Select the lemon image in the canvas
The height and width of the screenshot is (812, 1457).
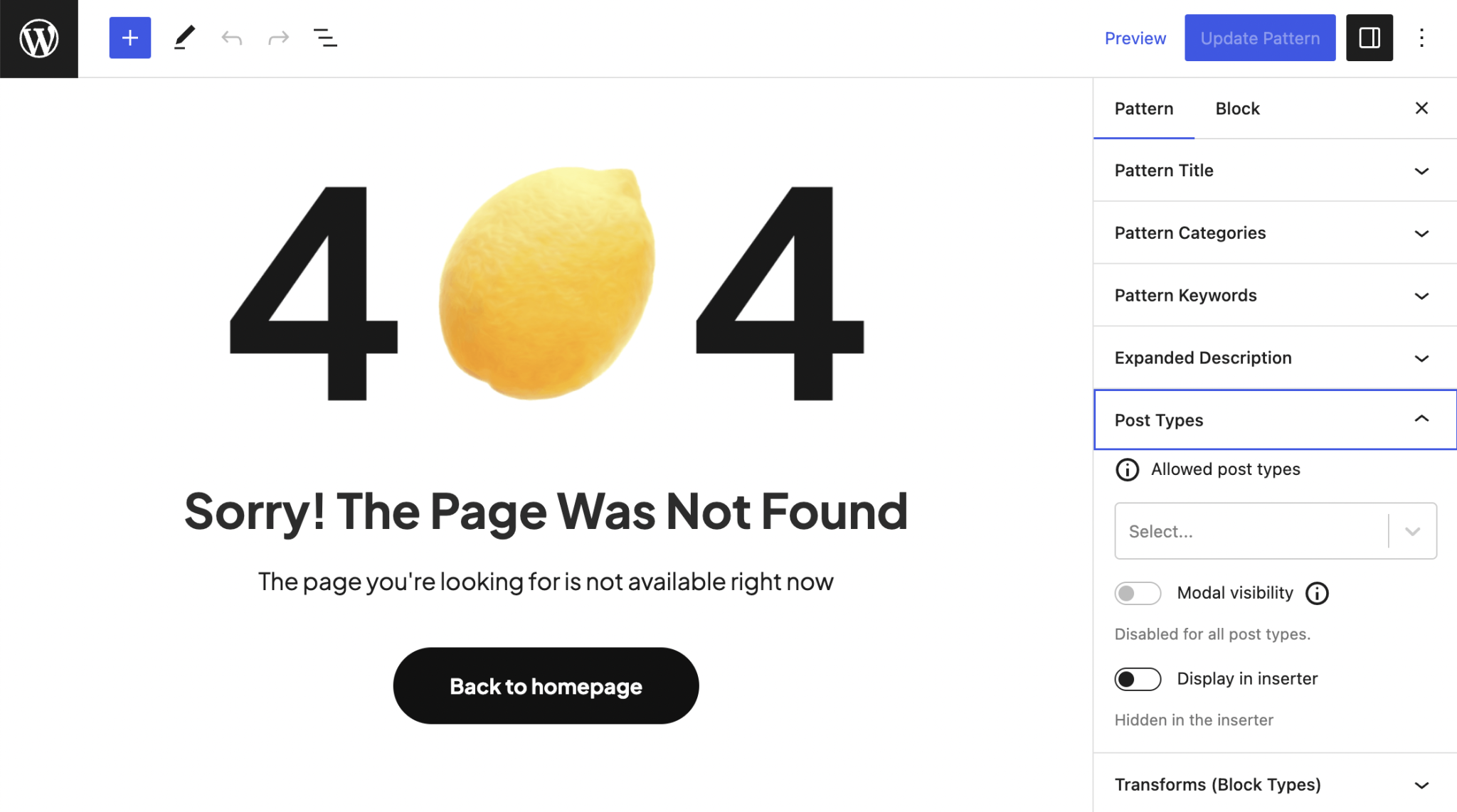pyautogui.click(x=546, y=283)
